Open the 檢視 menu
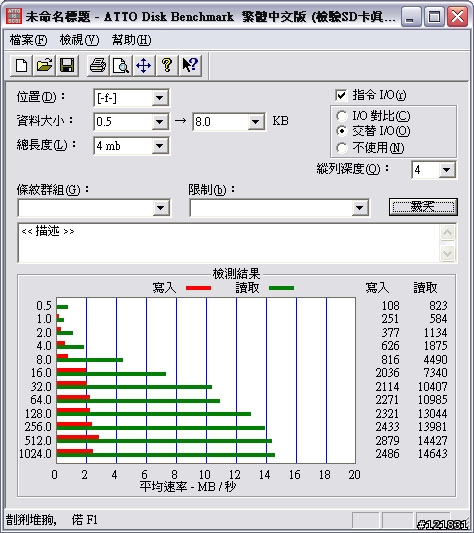This screenshot has width=474, height=533. (79, 40)
